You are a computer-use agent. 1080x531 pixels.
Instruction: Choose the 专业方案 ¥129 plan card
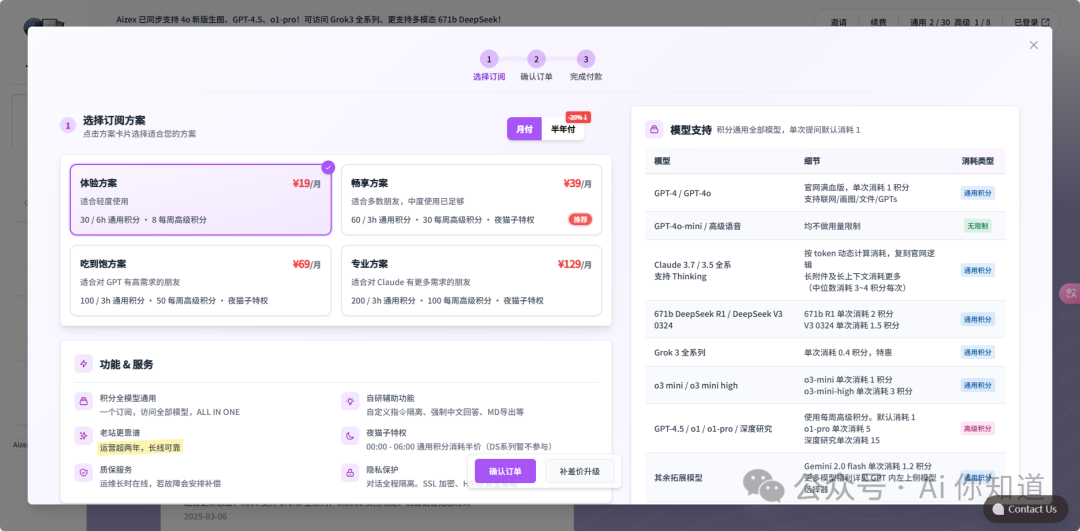pos(471,280)
